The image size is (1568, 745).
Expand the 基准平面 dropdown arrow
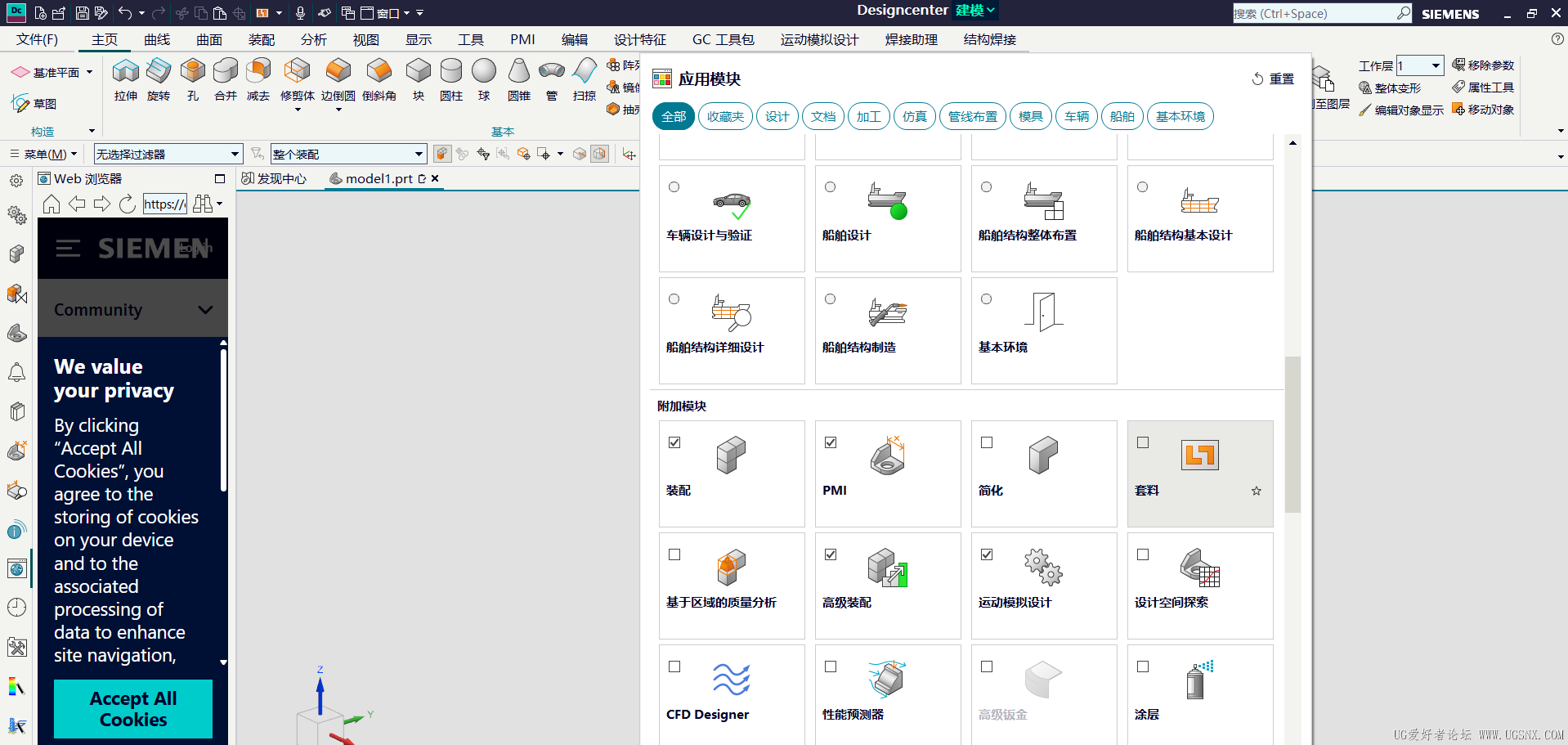tap(90, 72)
